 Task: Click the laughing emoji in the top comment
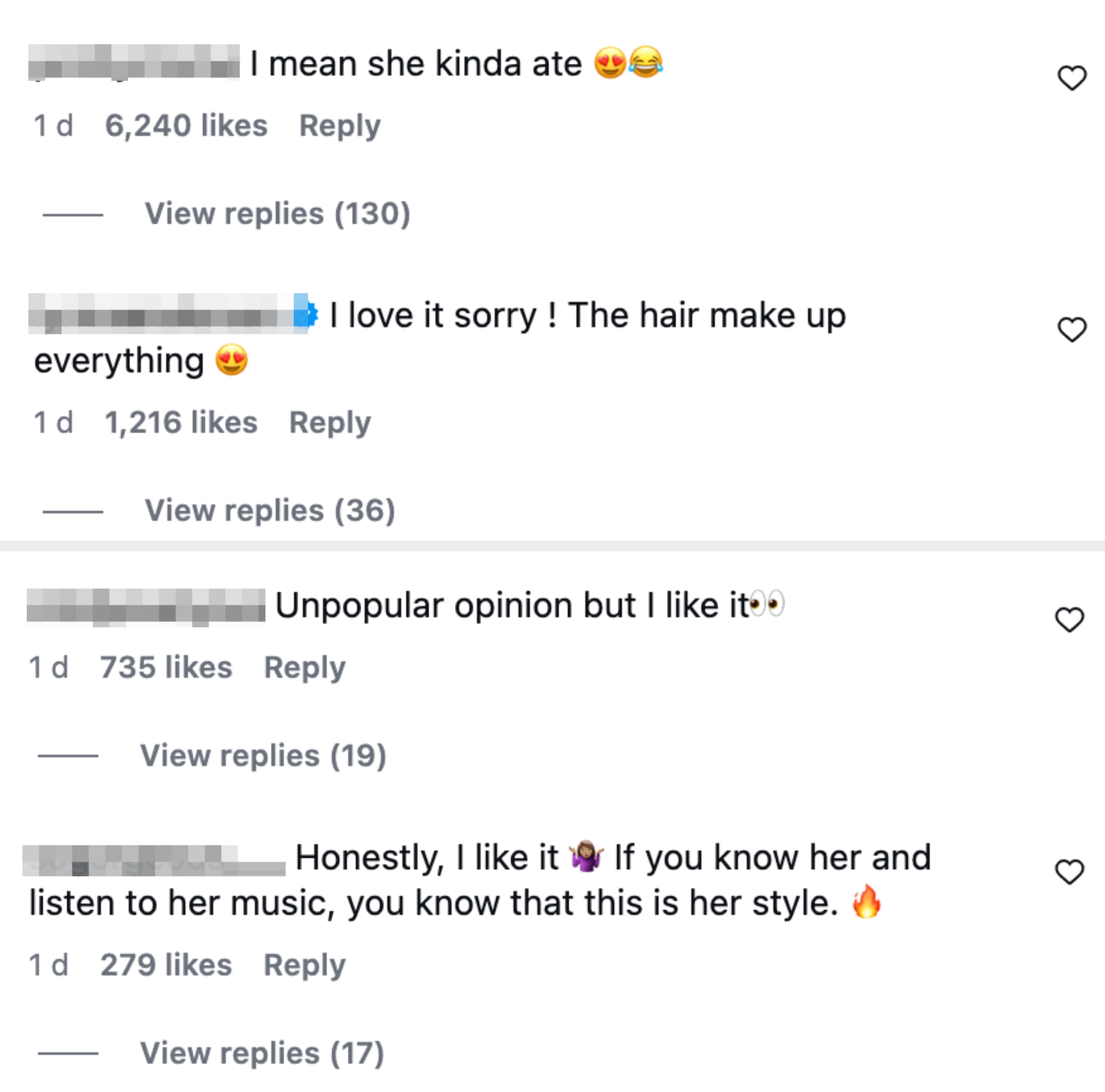pyautogui.click(x=646, y=63)
